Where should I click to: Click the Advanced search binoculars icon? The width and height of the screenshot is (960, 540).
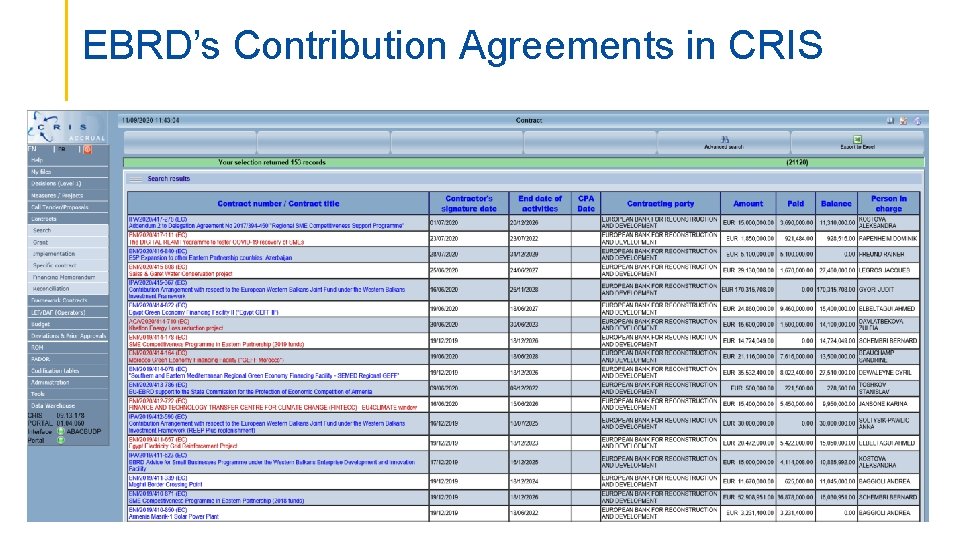click(x=724, y=140)
